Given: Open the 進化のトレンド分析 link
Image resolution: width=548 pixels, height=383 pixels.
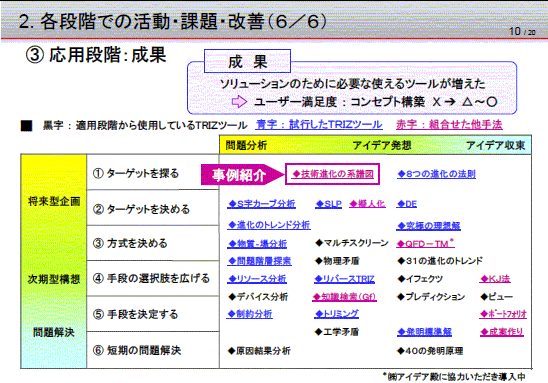Looking at the screenshot, I should [269, 225].
